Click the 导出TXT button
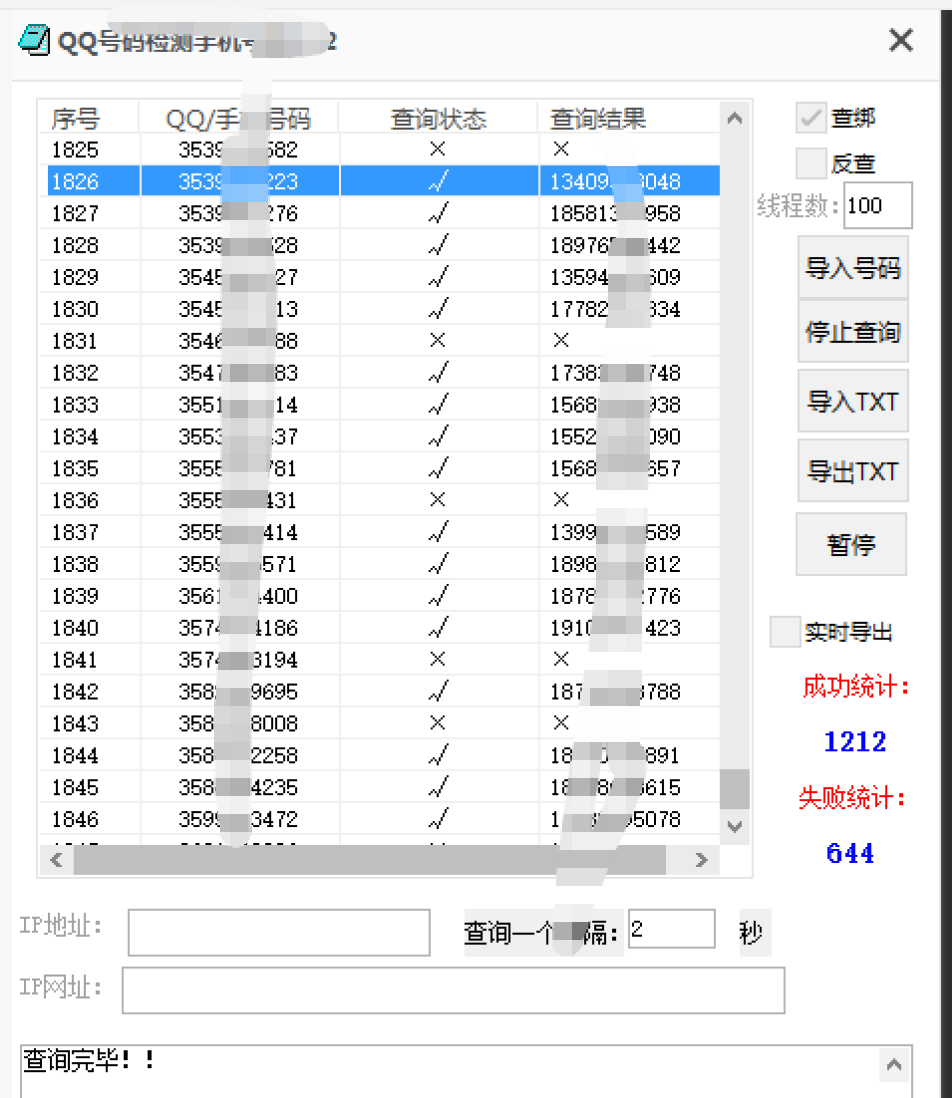Screen dimensions: 952x1098 tap(853, 471)
